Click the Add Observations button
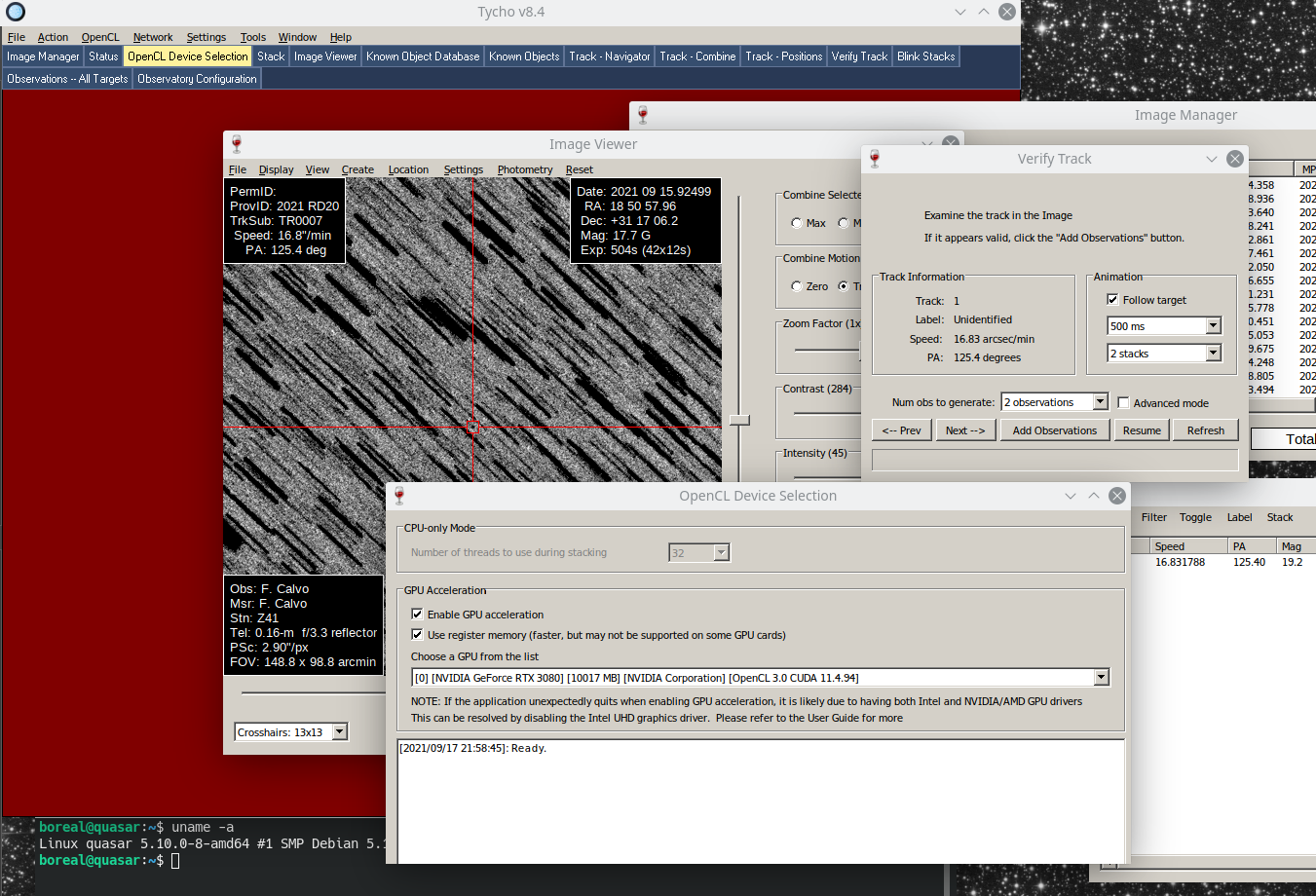1316x896 pixels. point(1055,430)
